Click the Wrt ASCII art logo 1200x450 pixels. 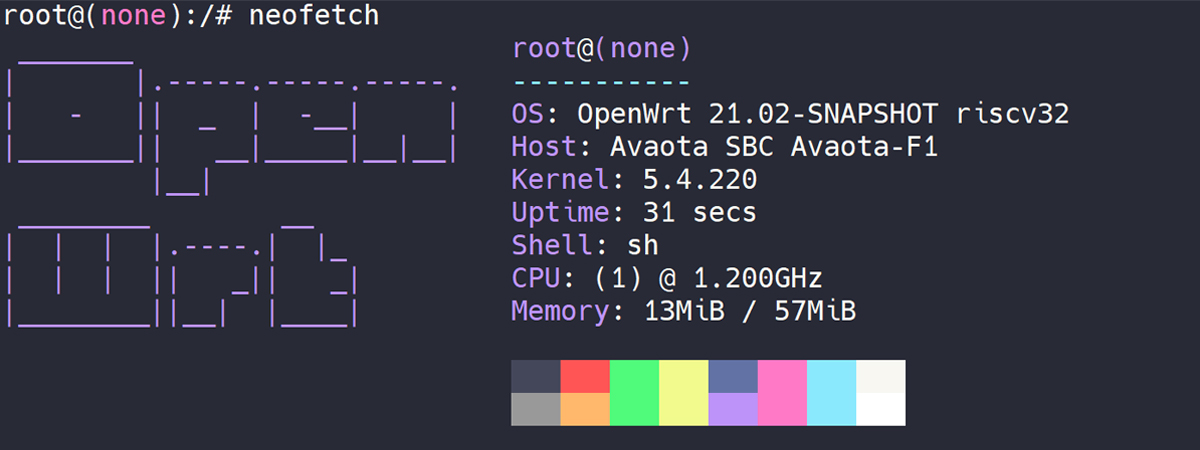(x=181, y=275)
